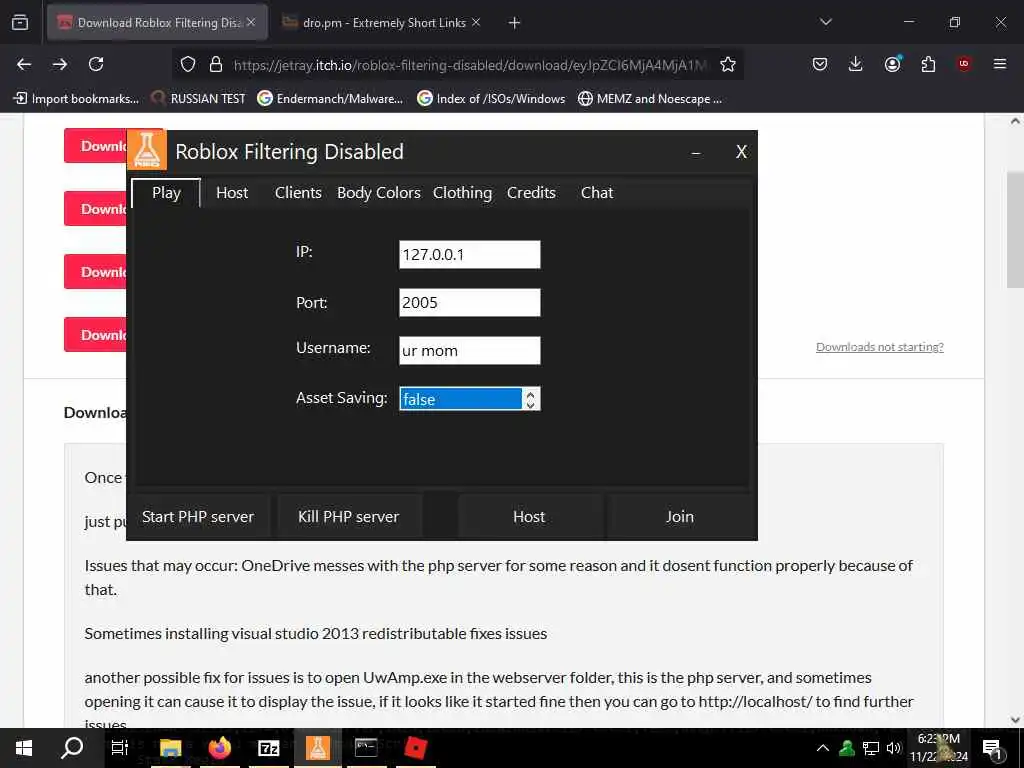Open Windows taskbar search

pyautogui.click(x=72, y=748)
